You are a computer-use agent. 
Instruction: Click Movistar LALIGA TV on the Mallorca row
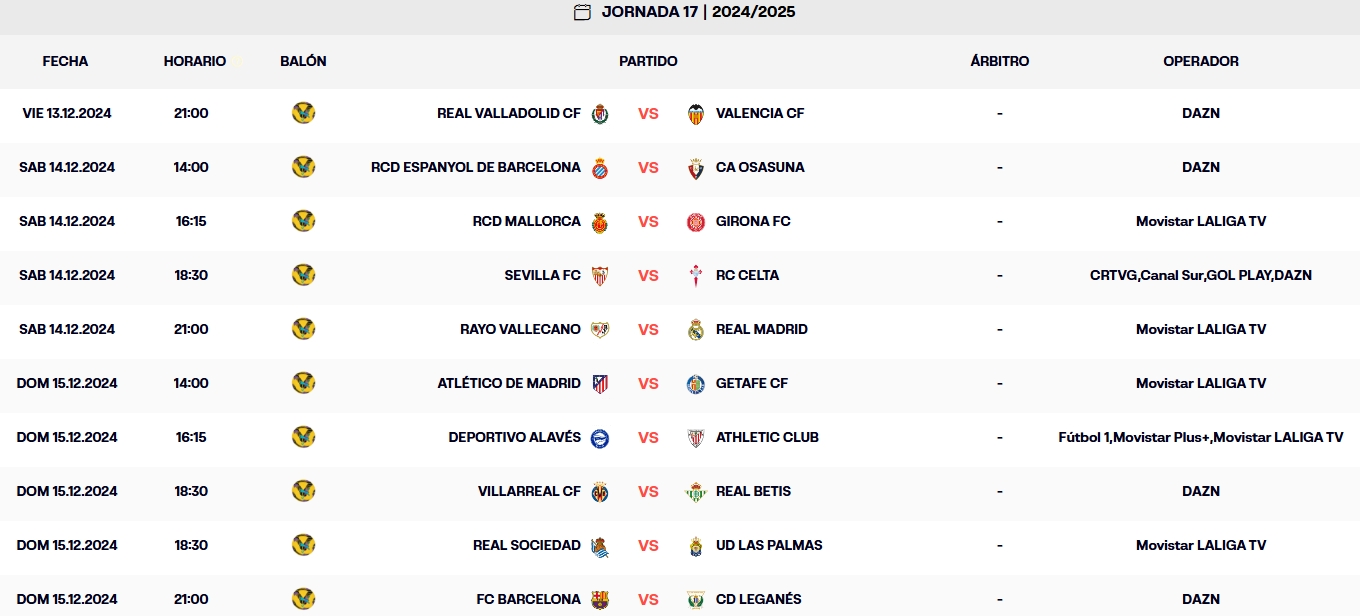(x=1201, y=221)
